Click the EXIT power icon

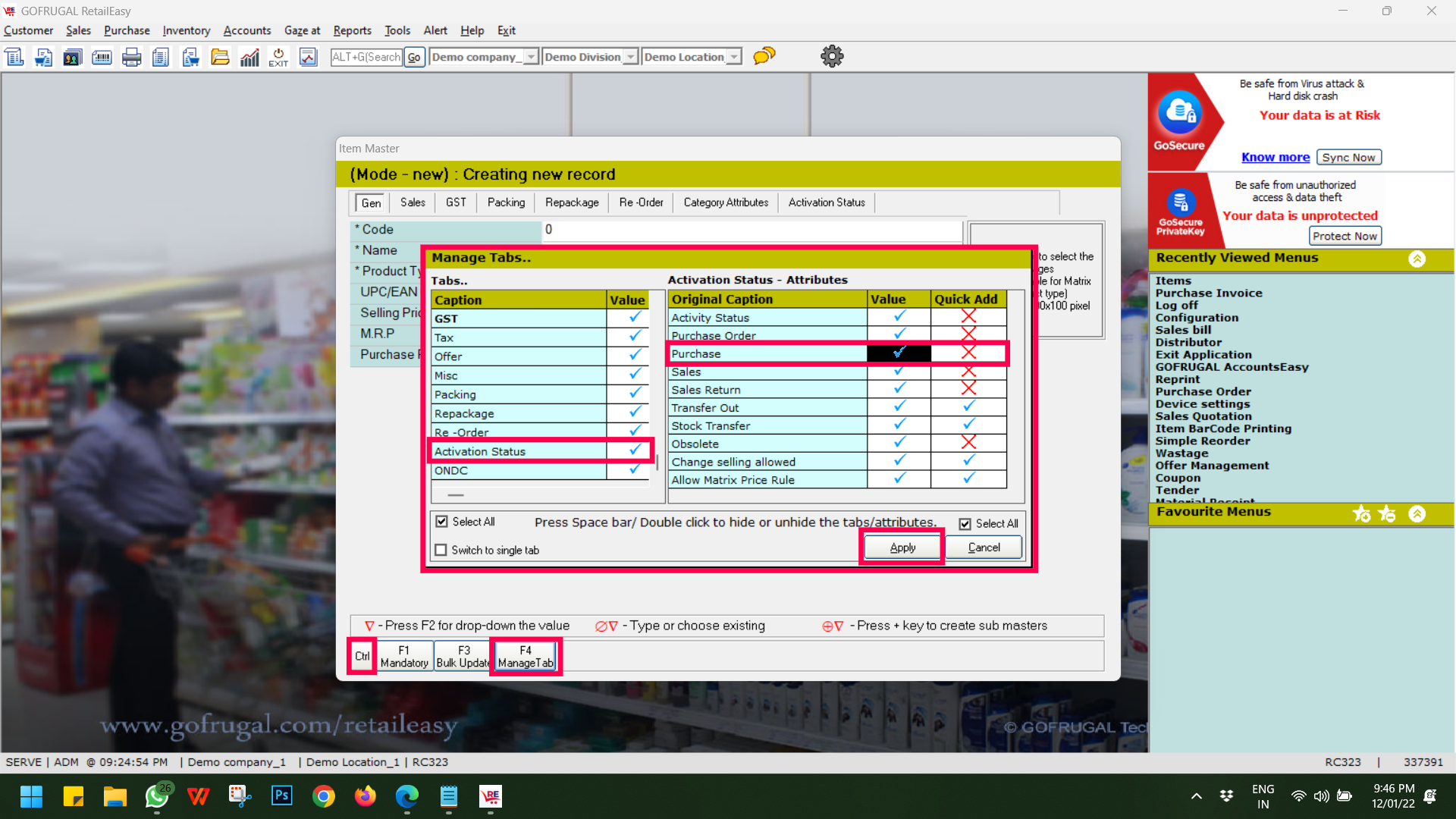[278, 57]
